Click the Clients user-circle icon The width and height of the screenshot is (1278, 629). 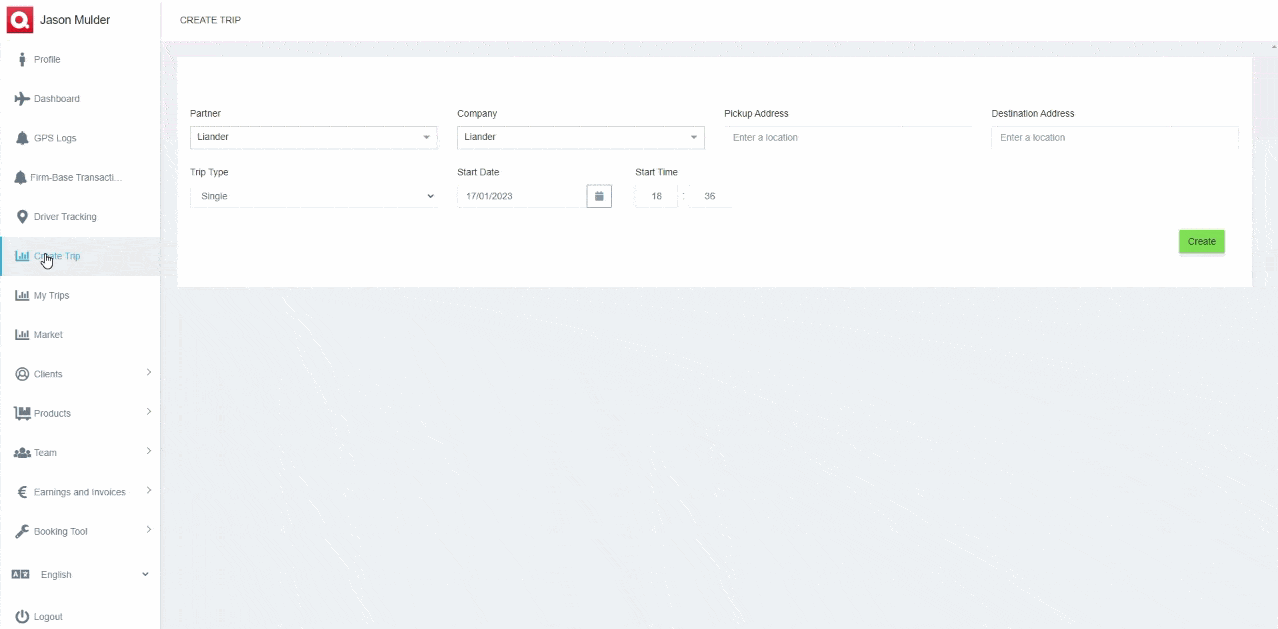(22, 374)
